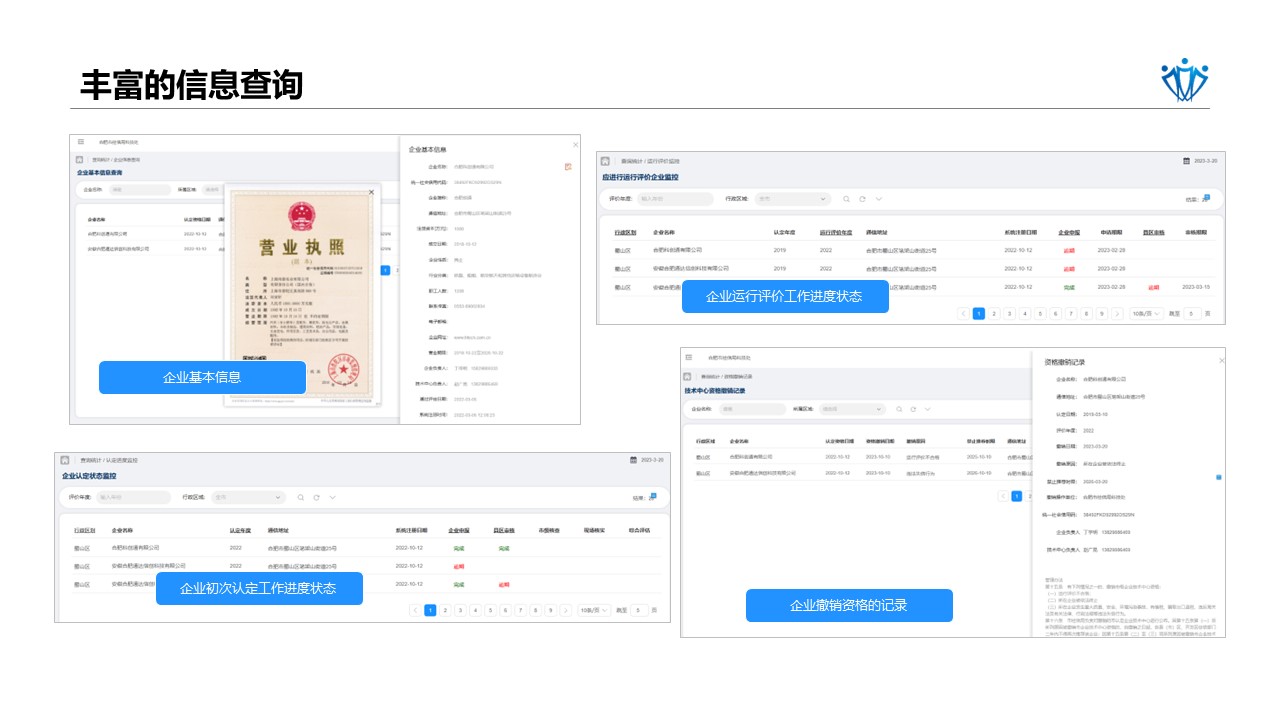
Task: Open 行政区域 dropdown in 应进行运行评价企业监控 window
Action: point(793,199)
